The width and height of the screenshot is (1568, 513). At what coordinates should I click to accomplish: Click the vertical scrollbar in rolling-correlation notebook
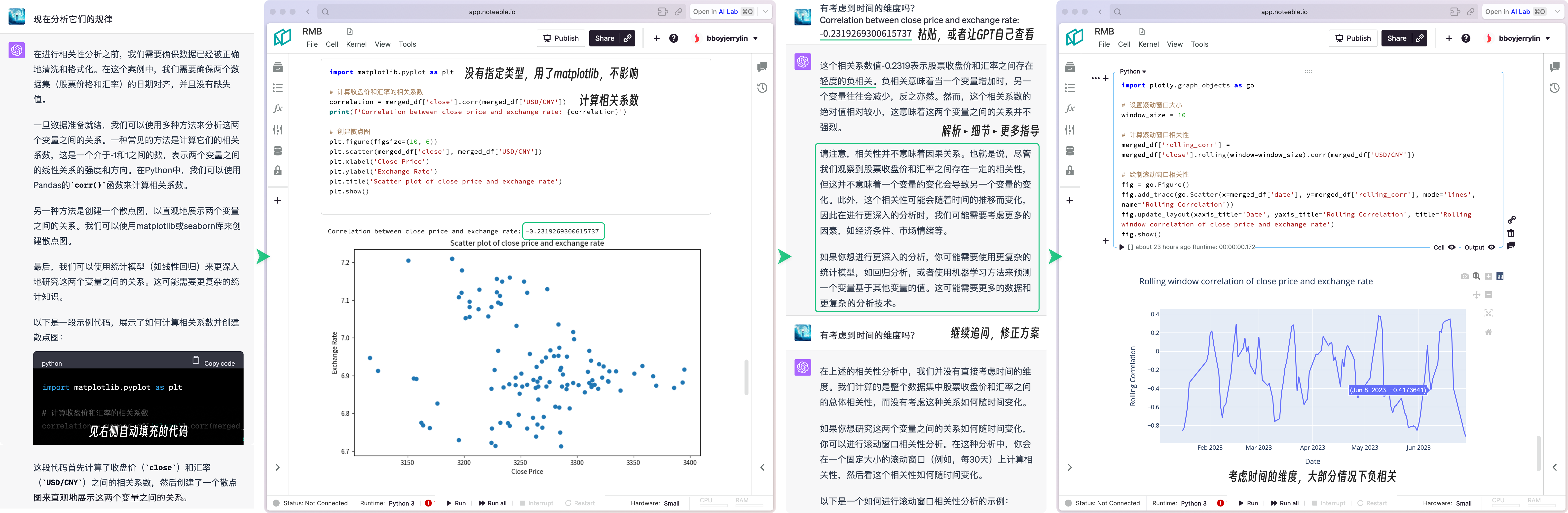pyautogui.click(x=1539, y=453)
